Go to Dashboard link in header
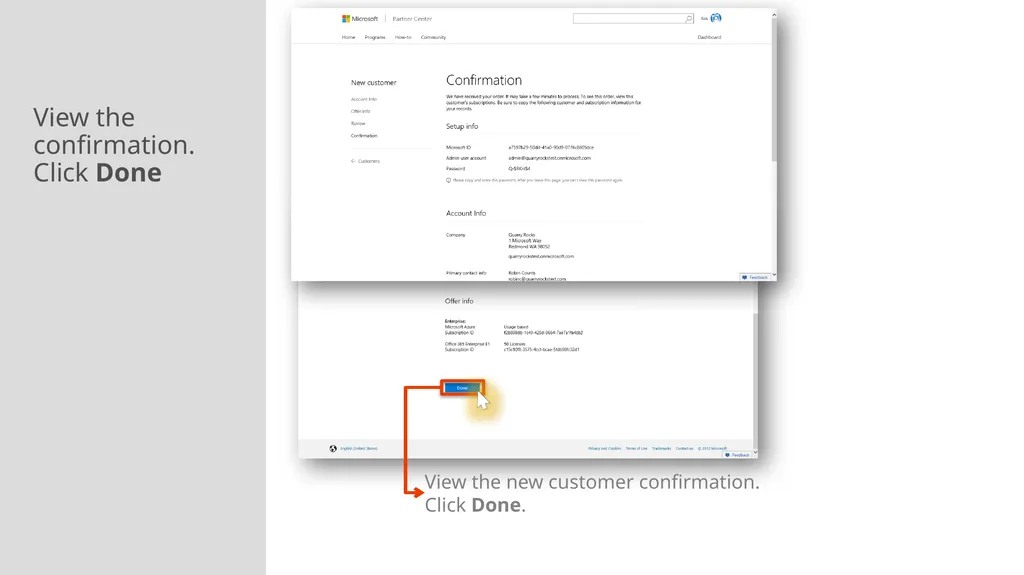The width and height of the screenshot is (1024, 575). (x=709, y=37)
